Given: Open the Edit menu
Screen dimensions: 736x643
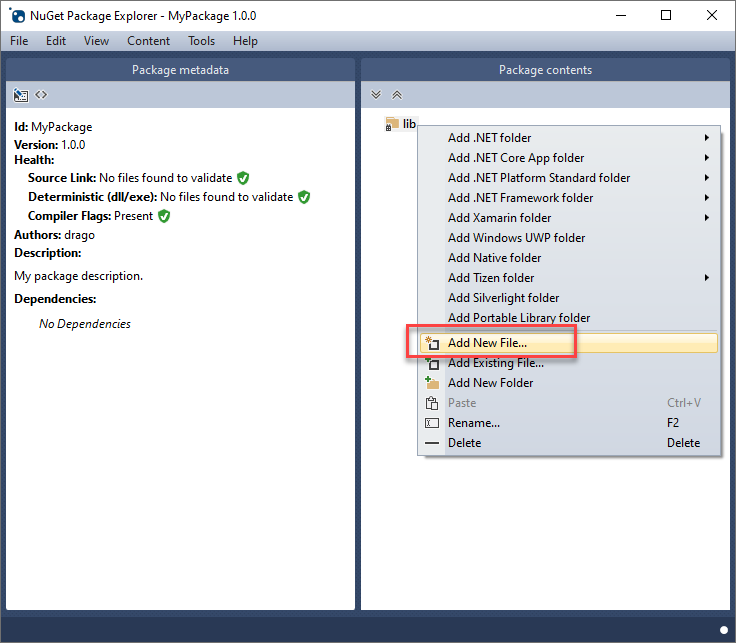Looking at the screenshot, I should tap(56, 41).
